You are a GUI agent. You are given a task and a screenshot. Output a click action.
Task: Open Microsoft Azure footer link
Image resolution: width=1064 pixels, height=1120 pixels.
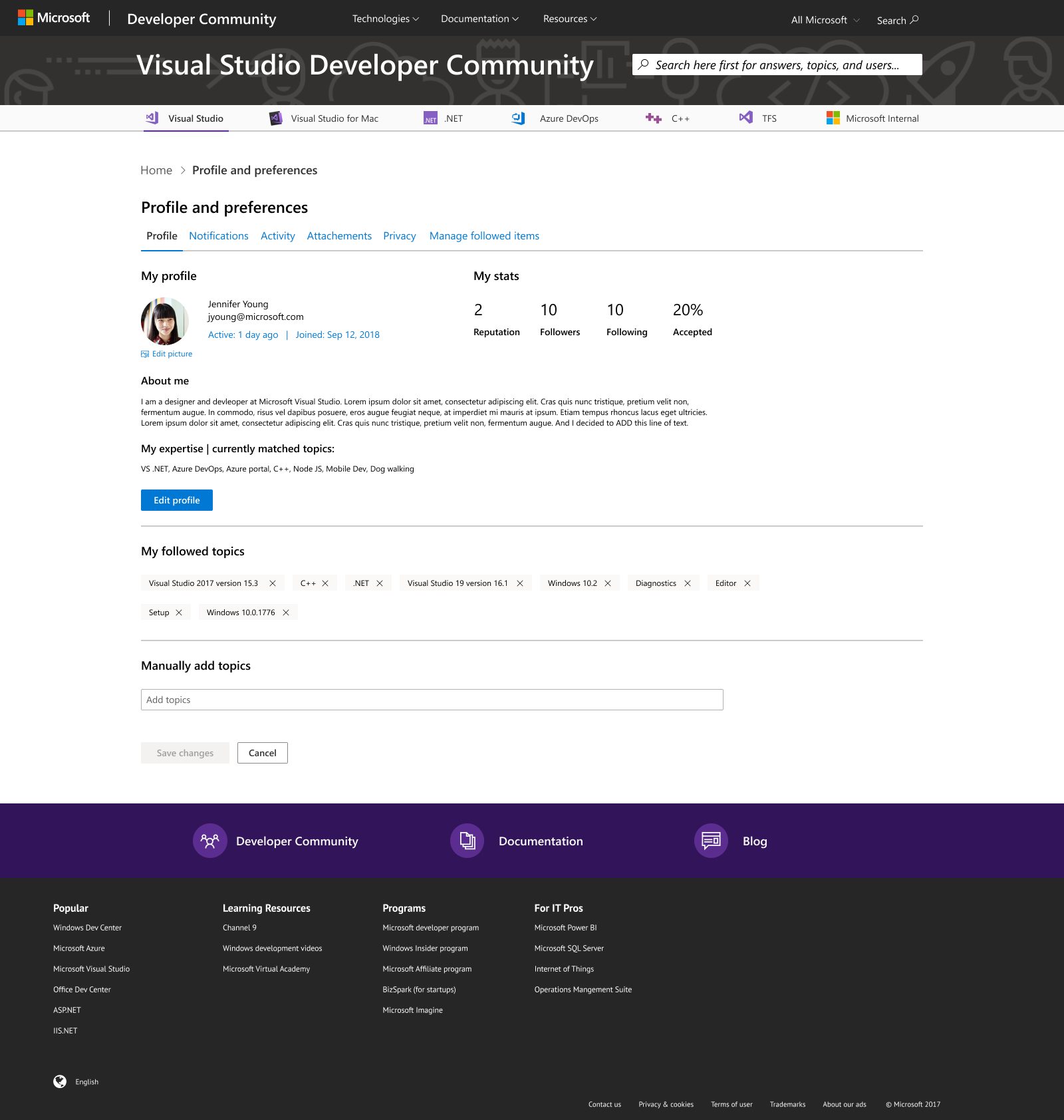(79, 948)
